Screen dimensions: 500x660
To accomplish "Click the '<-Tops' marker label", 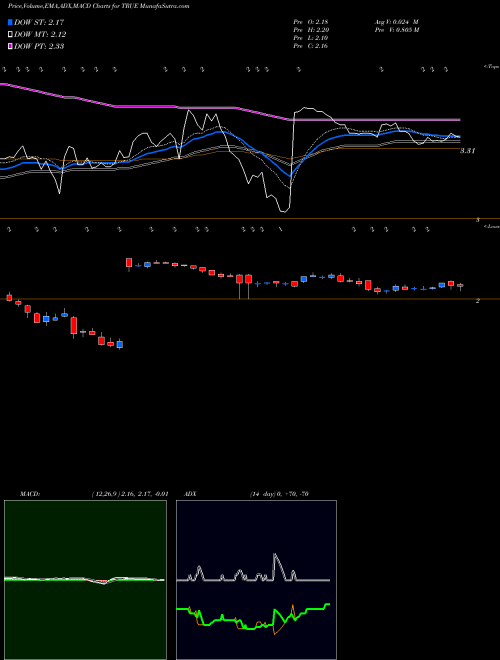I will click(x=491, y=67).
